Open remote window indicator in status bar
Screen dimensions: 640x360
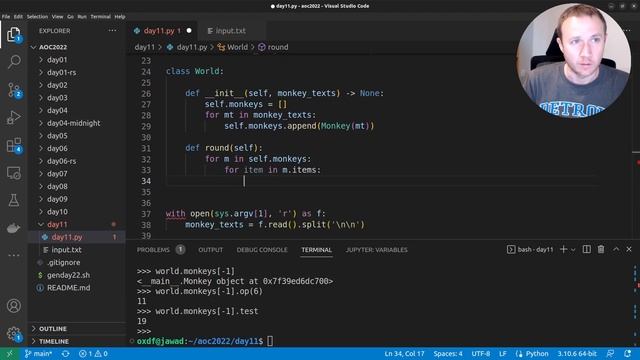click(x=9, y=354)
